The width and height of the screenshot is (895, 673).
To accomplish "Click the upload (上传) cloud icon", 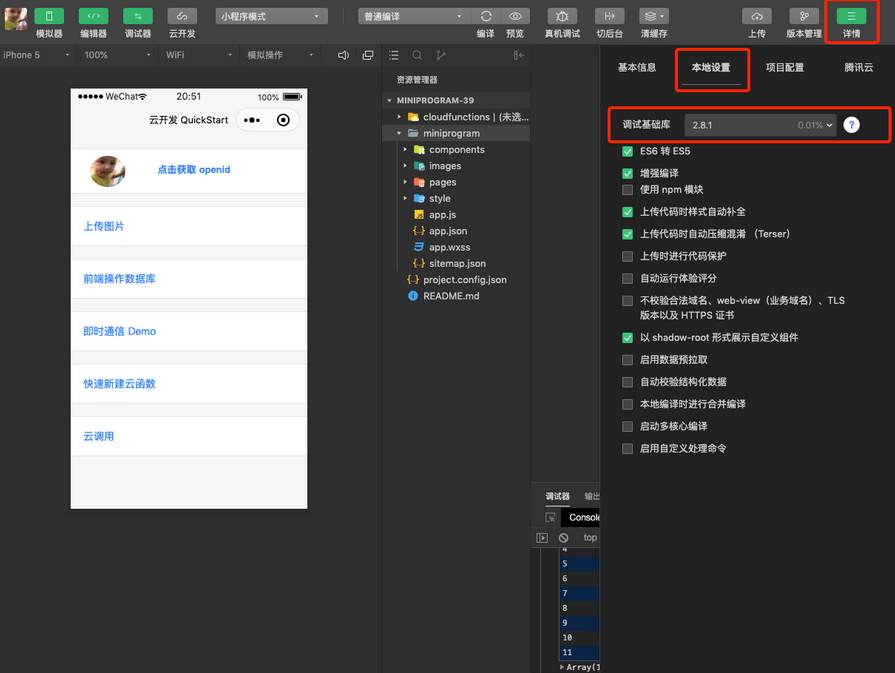I will coord(757,17).
